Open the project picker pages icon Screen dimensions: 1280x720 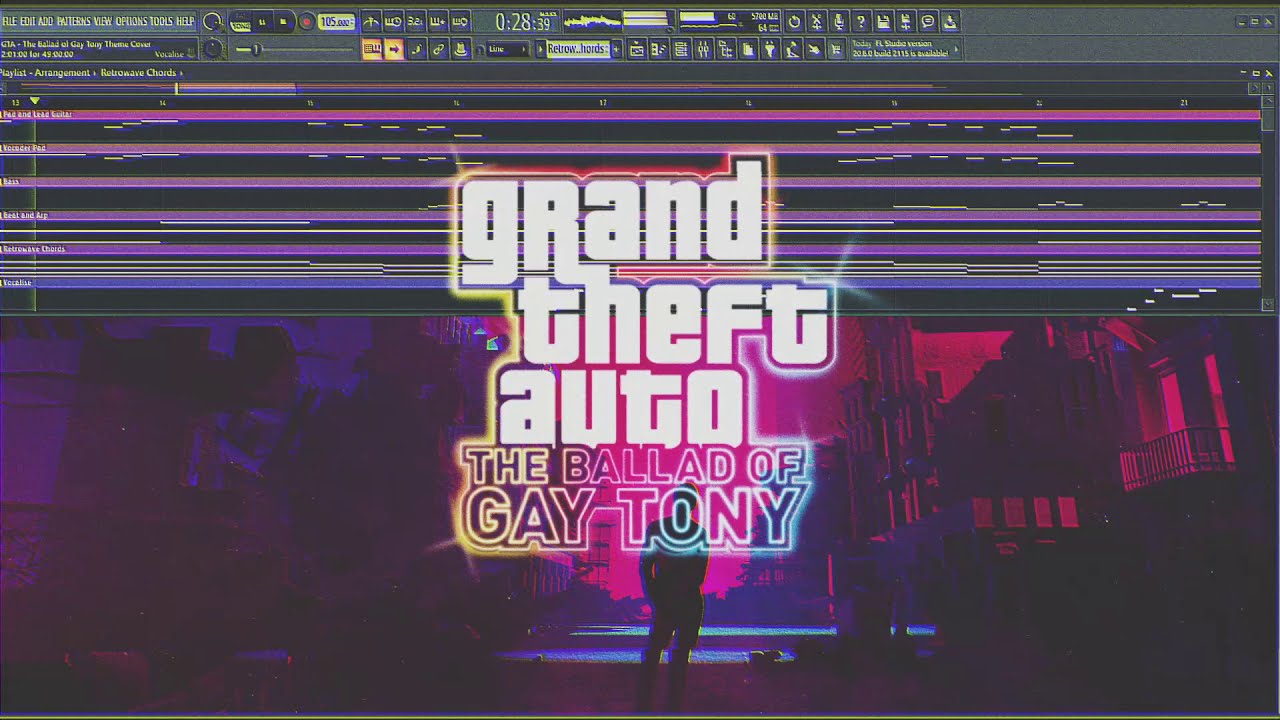point(748,49)
